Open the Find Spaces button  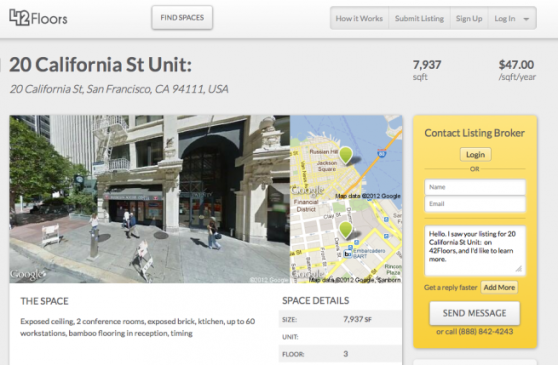pos(182,17)
